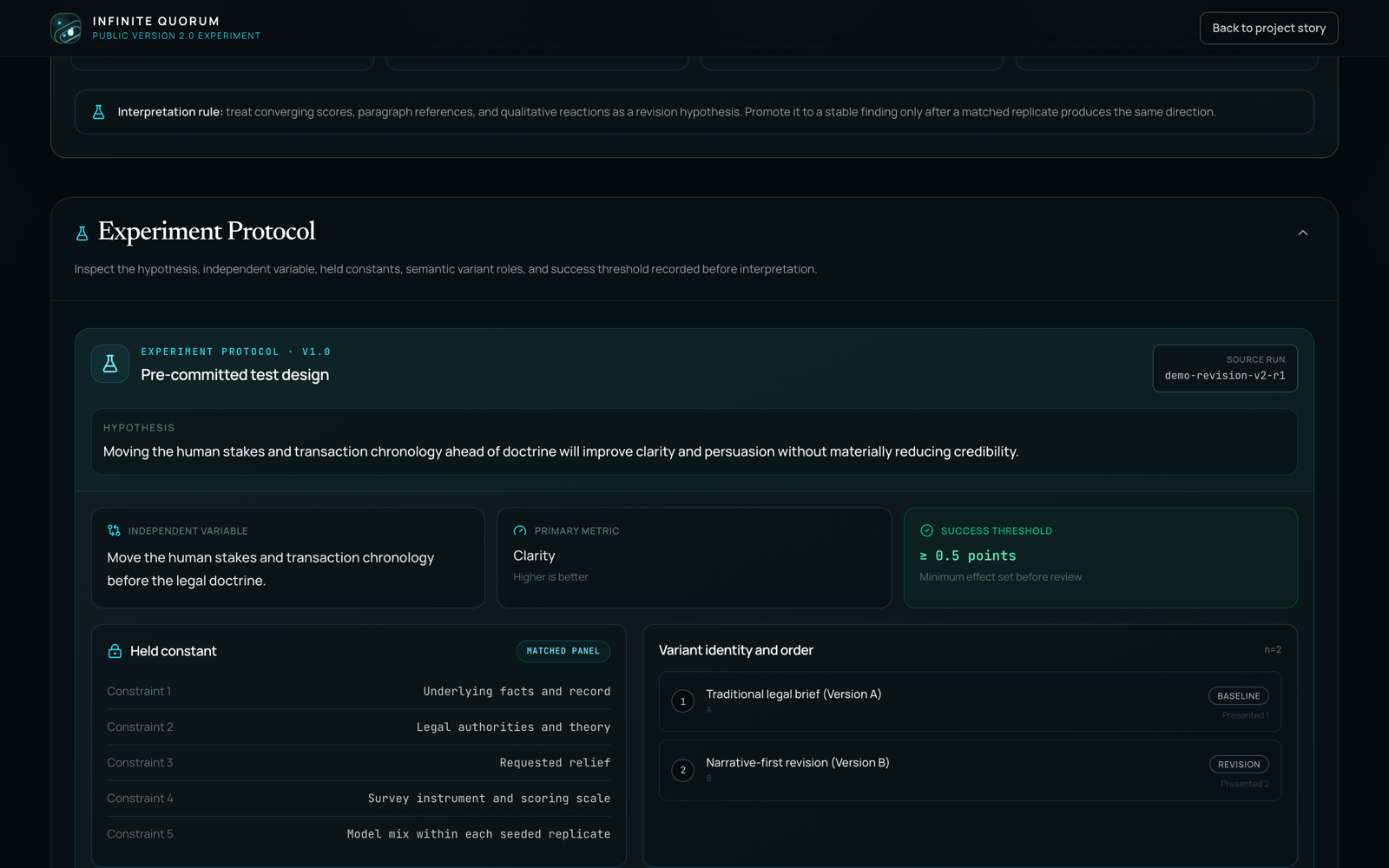
Task: Select Narrative-first revision (Version B) row
Action: pos(970,770)
